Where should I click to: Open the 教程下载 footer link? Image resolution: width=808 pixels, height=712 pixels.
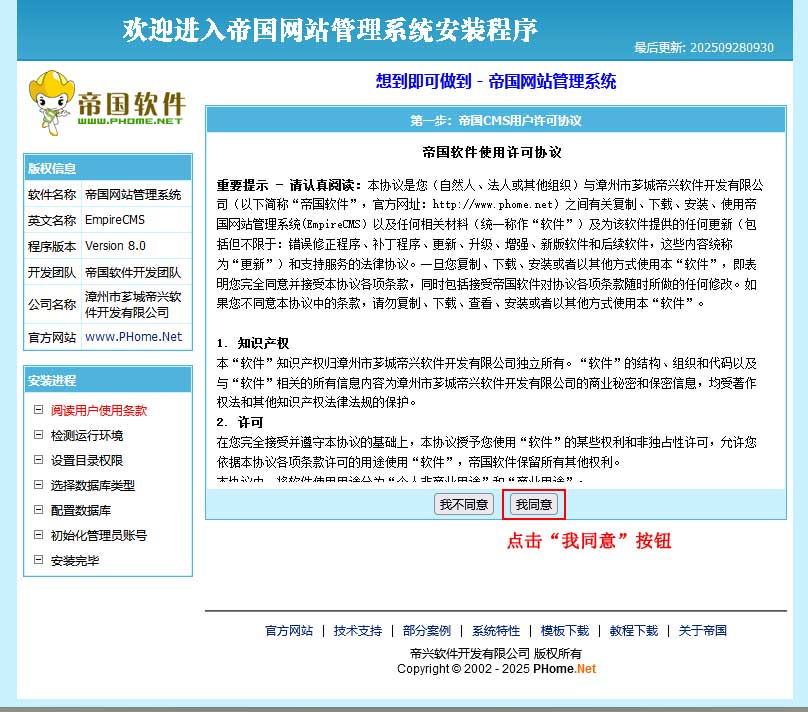click(634, 631)
